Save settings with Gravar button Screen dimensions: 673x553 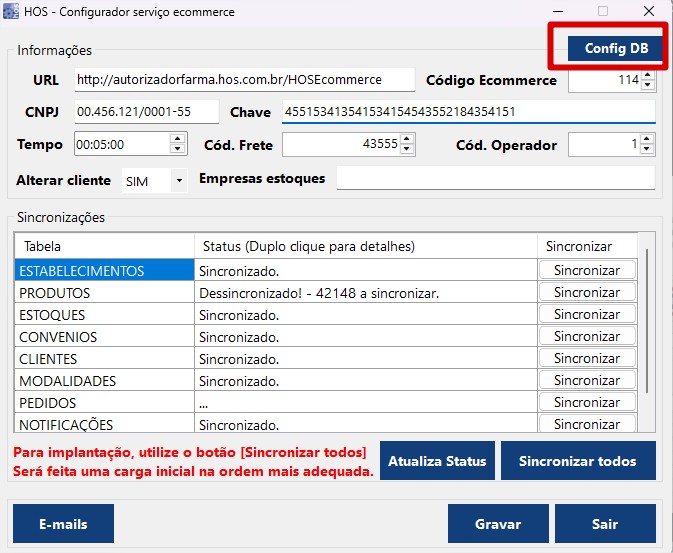pyautogui.click(x=497, y=523)
